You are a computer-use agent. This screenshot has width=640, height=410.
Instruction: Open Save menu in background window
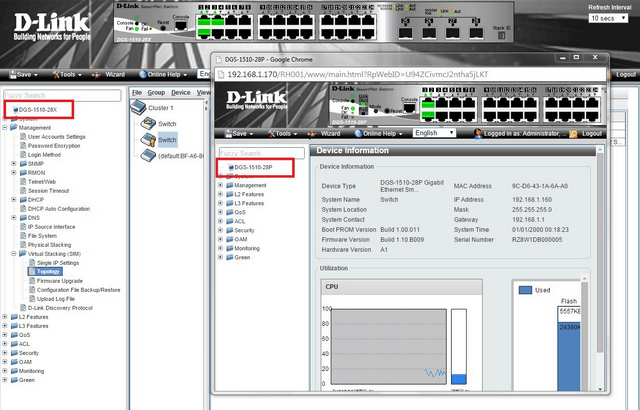(23, 74)
